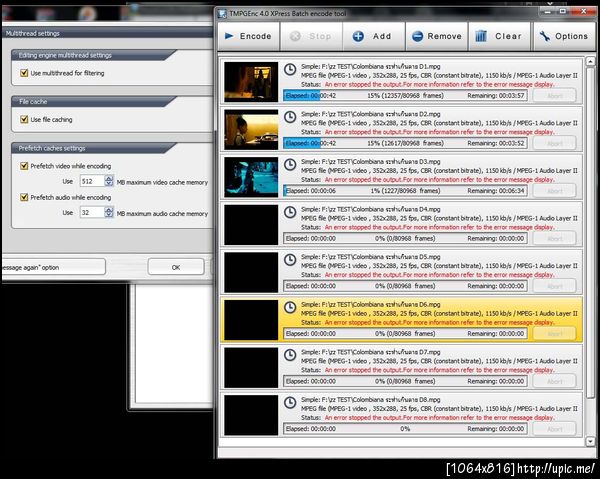Select the black D4.mpg thumbnail
The image size is (600, 479).
[x=251, y=225]
